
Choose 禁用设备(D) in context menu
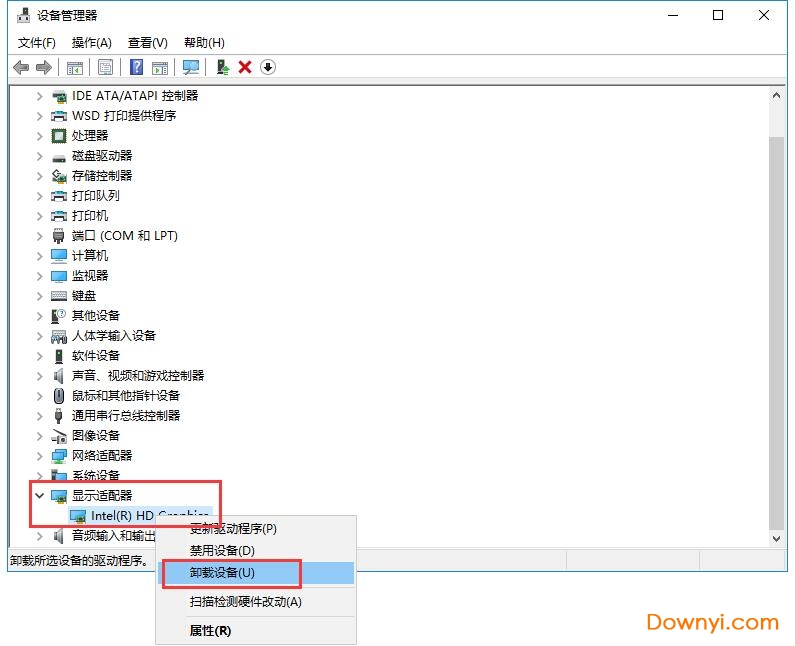click(x=222, y=550)
